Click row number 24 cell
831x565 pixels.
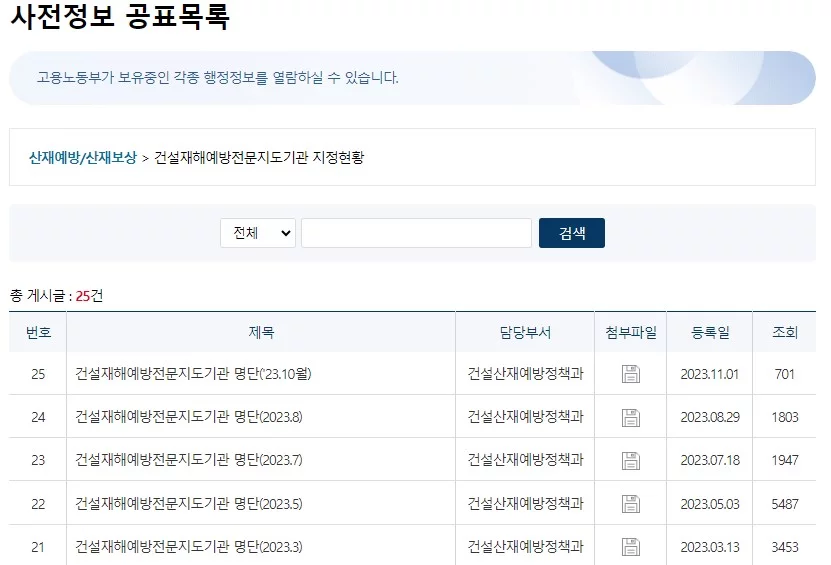point(38,417)
